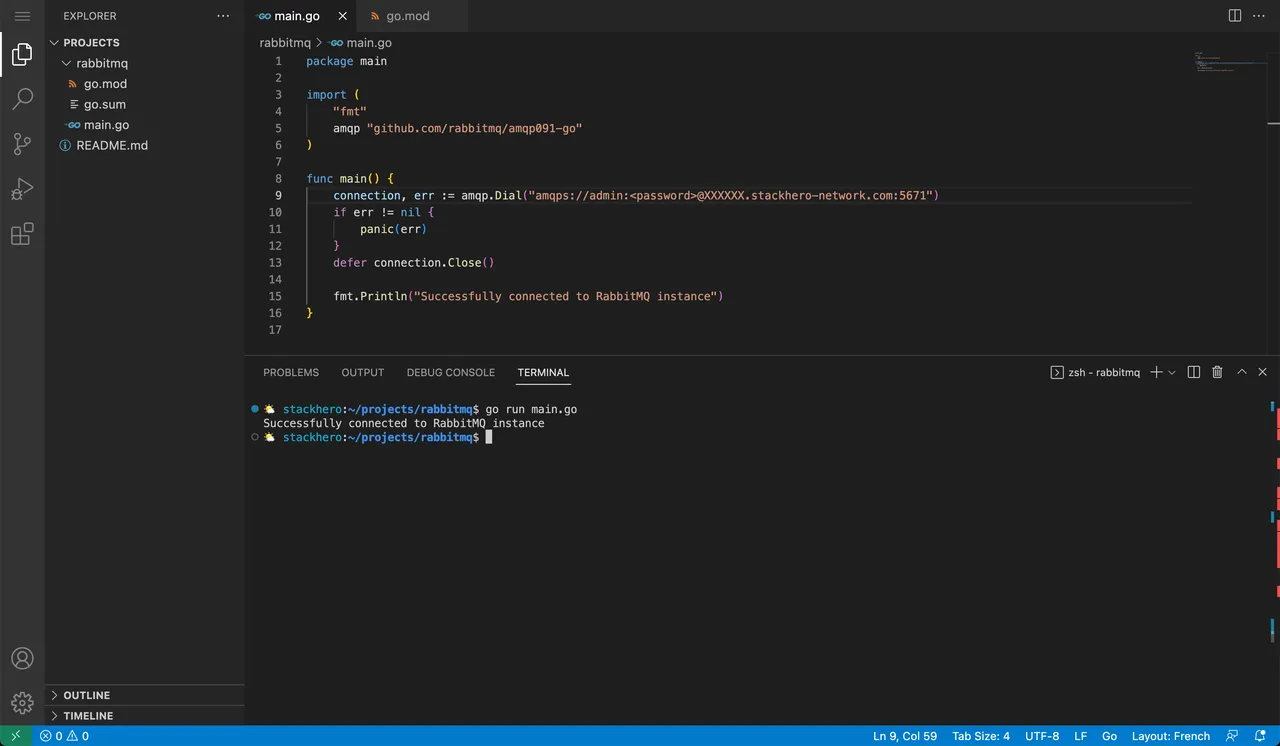Open go.mod in file explorer
The height and width of the screenshot is (746, 1280).
coord(144,84)
